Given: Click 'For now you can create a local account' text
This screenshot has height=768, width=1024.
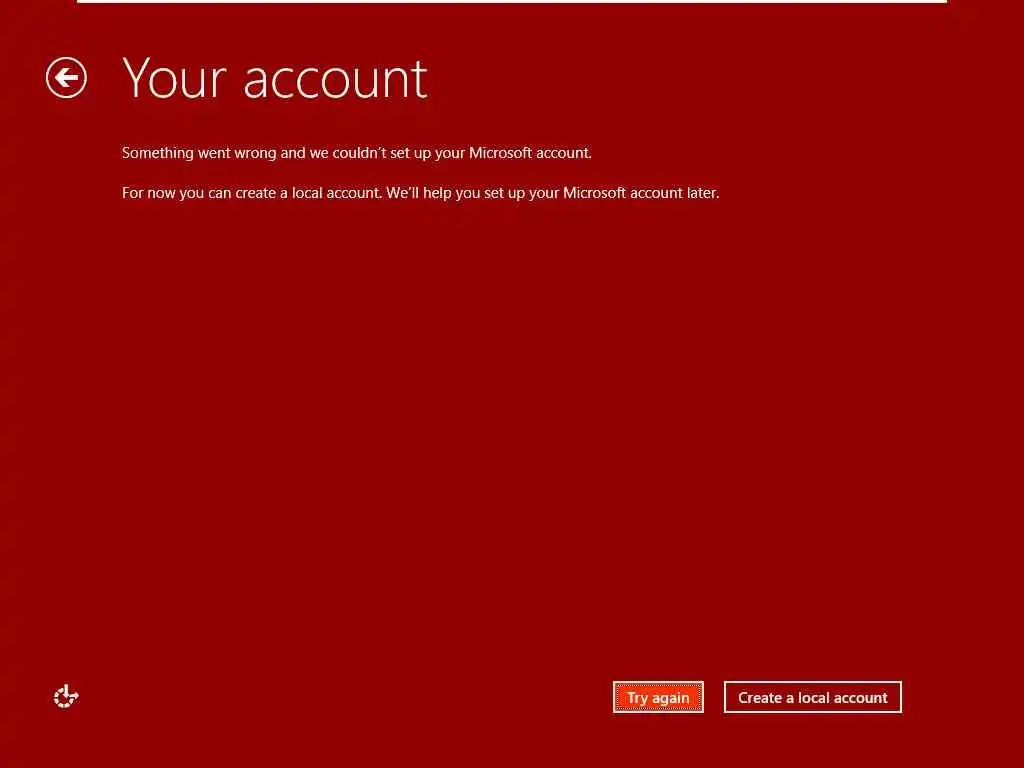Looking at the screenshot, I should pos(421,193).
